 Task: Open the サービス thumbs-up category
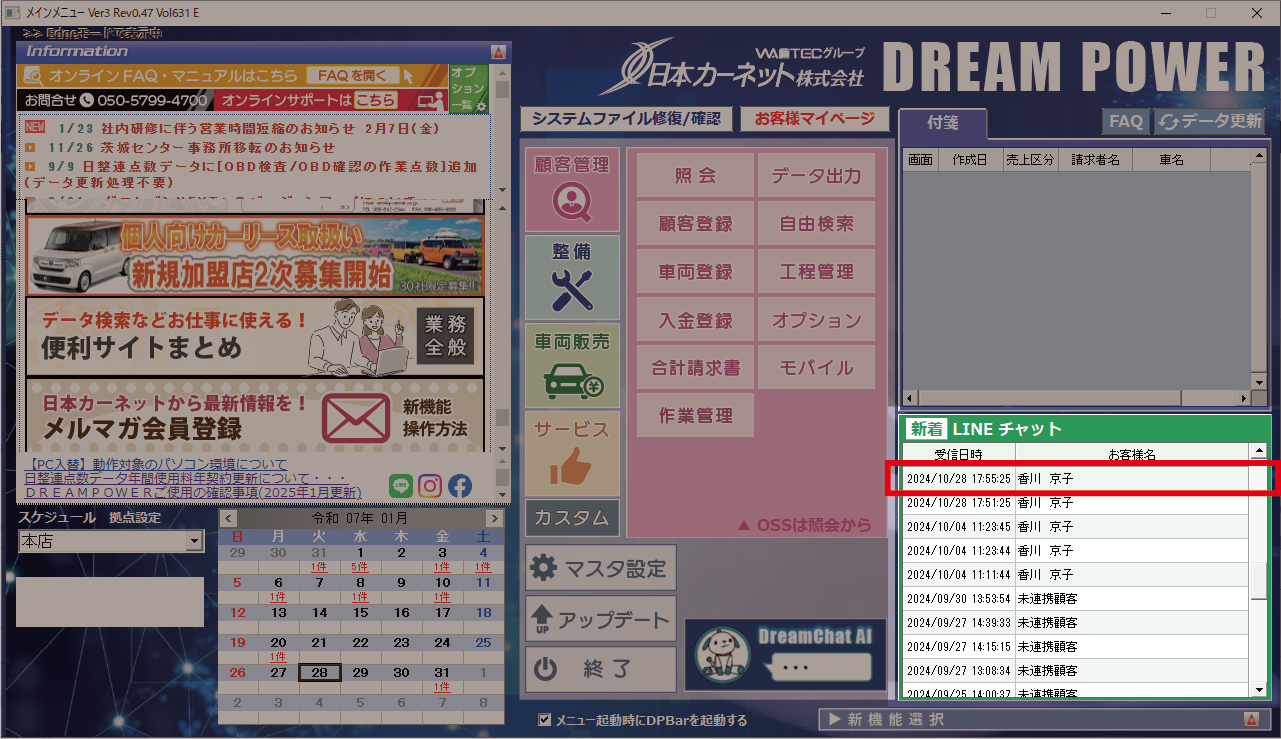coord(572,453)
